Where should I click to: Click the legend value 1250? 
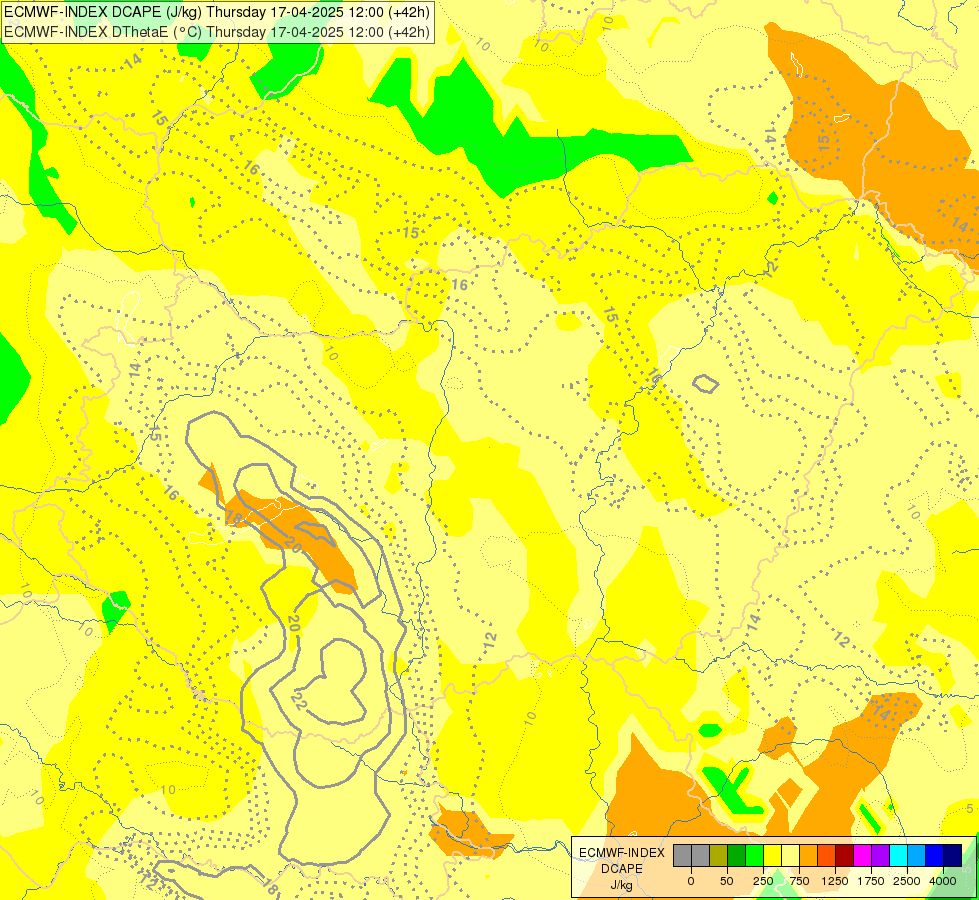point(835,881)
